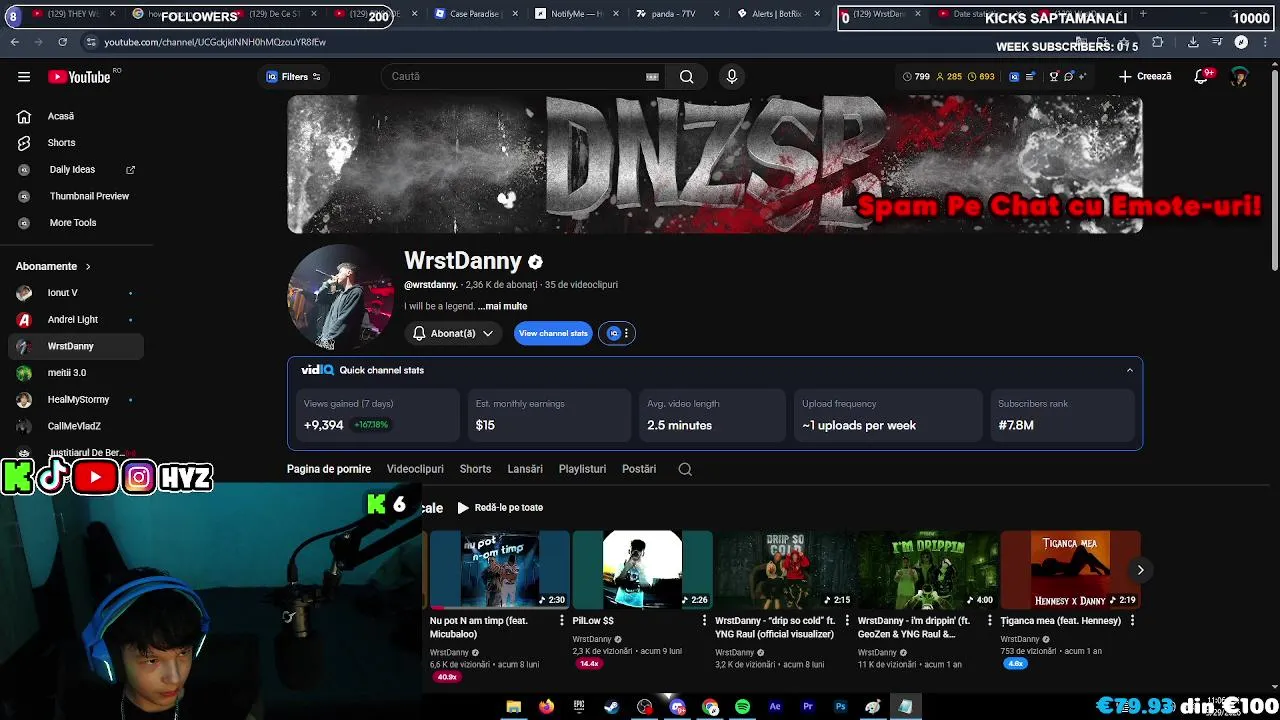Screen dimensions: 1280x720
Task: Open more options for Țiganca mea video
Action: click(1132, 621)
